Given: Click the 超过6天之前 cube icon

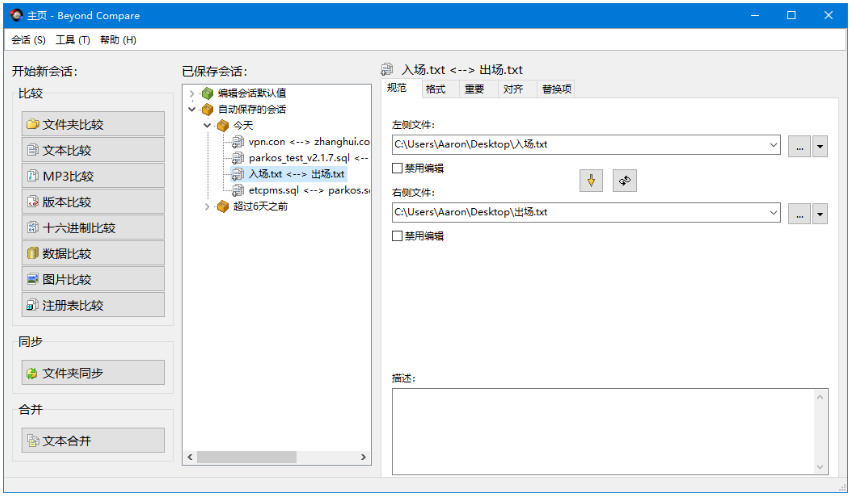Looking at the screenshot, I should coord(222,207).
